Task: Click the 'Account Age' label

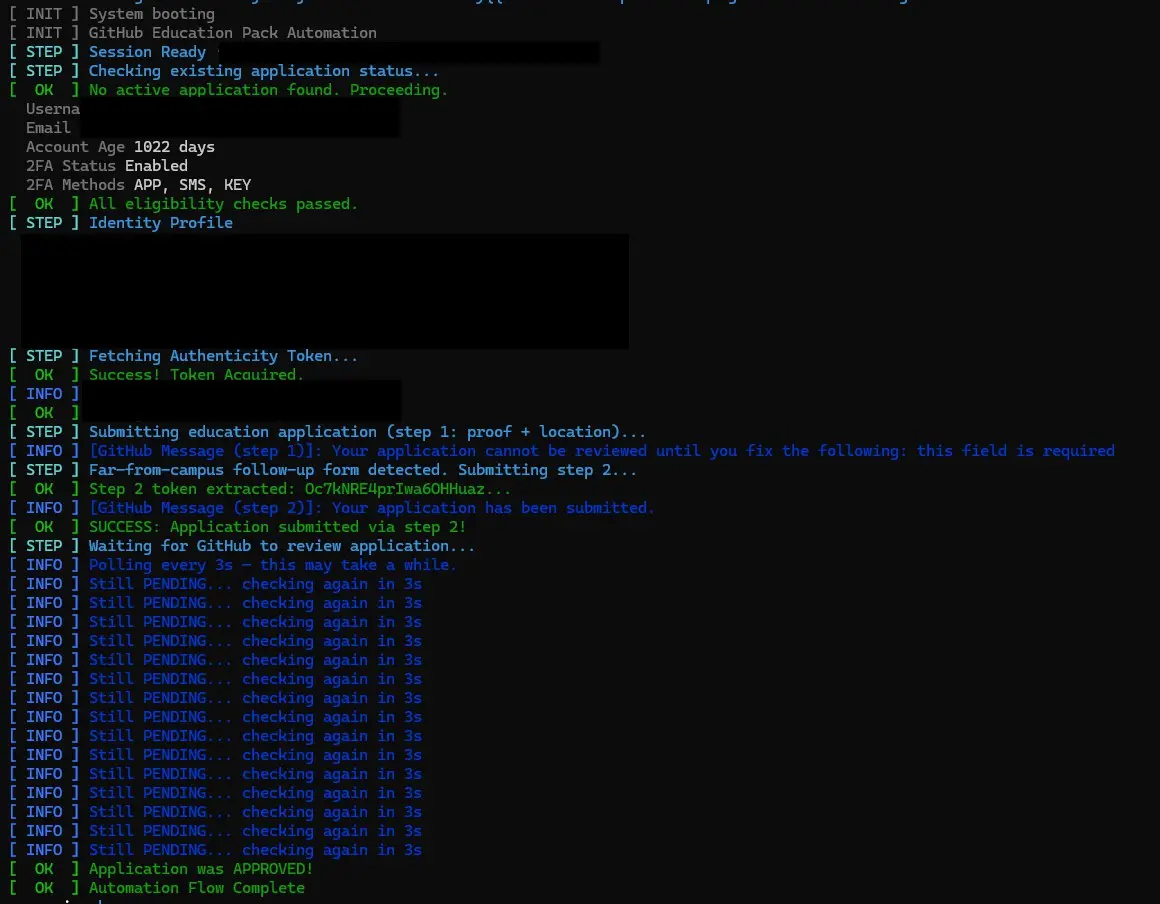Action: click(75, 147)
